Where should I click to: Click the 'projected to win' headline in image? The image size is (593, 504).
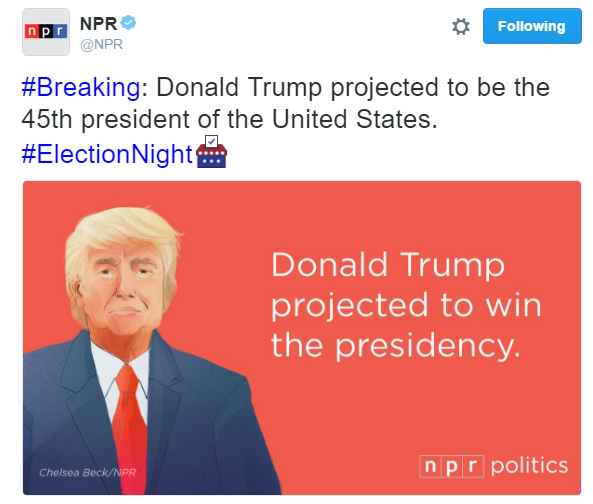[406, 306]
